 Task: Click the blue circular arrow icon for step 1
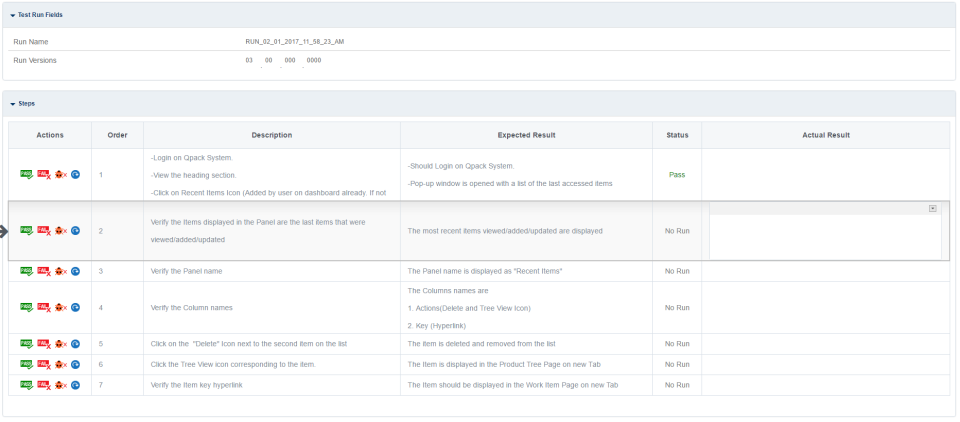click(75, 175)
